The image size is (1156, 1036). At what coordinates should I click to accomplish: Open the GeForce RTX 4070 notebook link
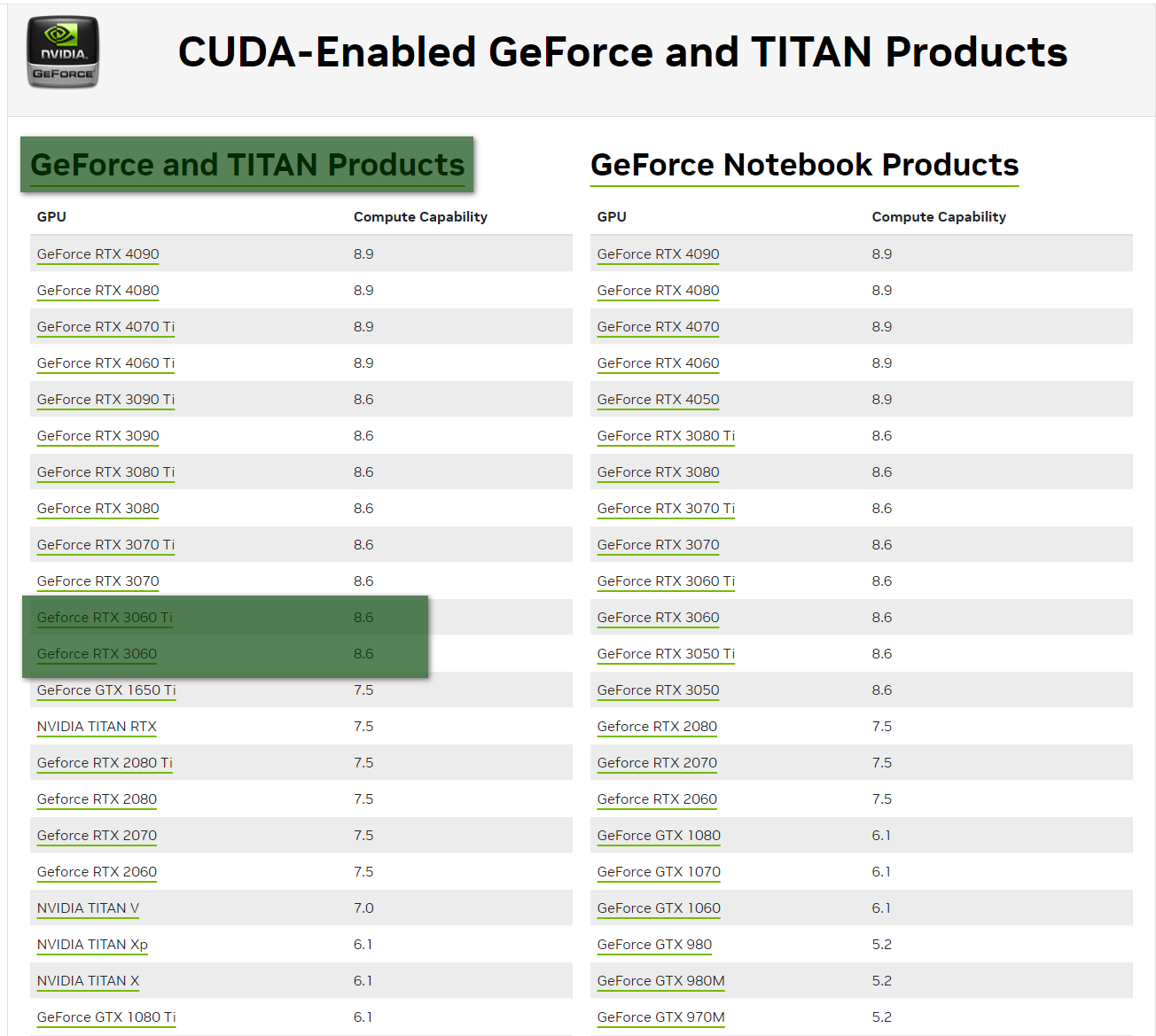click(658, 327)
